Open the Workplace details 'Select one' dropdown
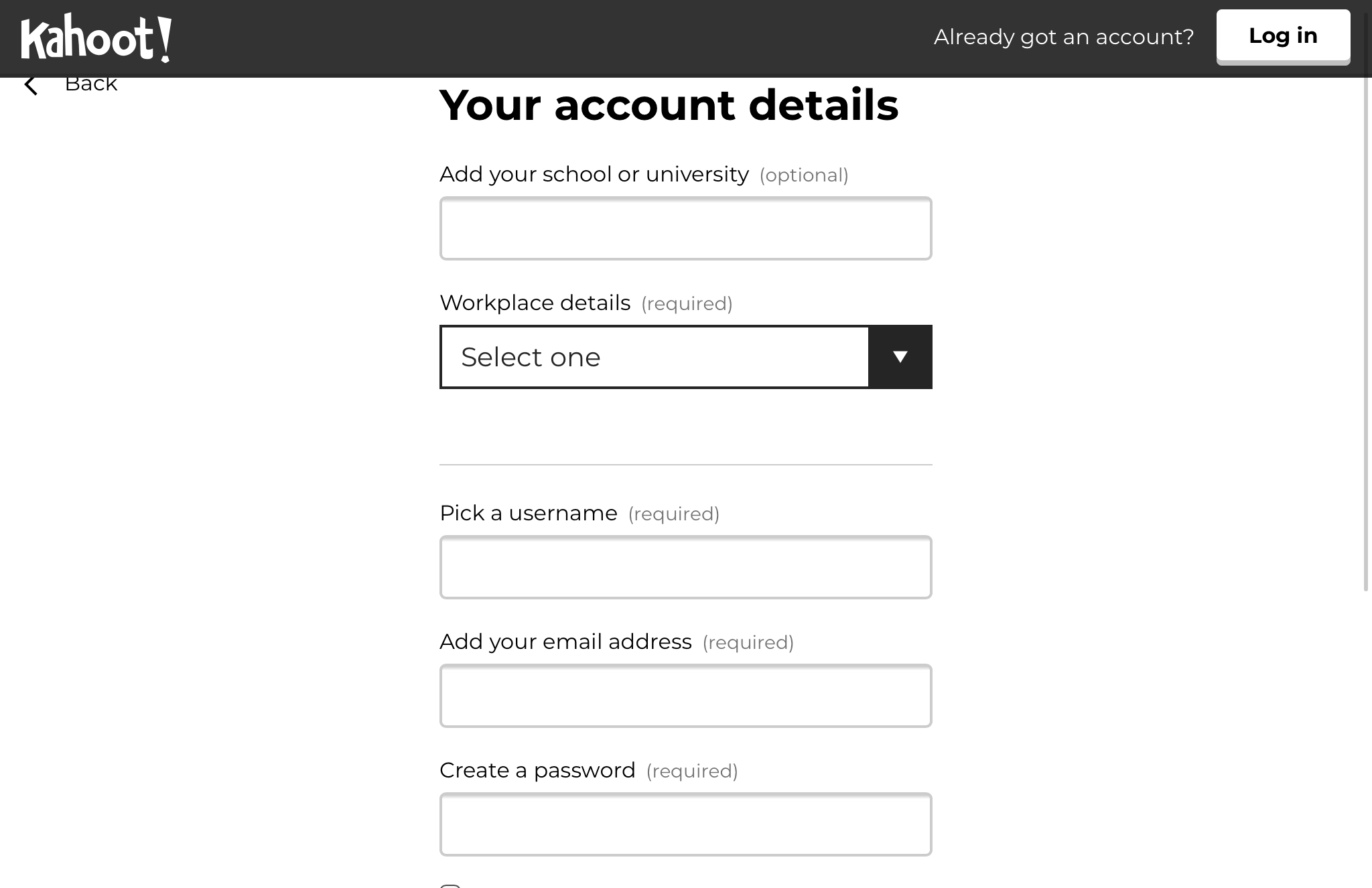Image resolution: width=1372 pixels, height=888 pixels. (x=655, y=357)
